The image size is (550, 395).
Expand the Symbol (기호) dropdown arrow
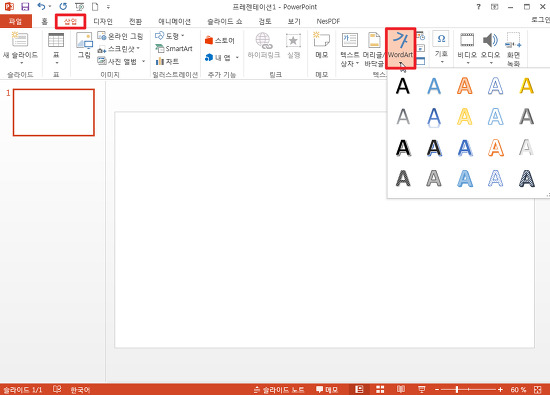click(442, 62)
